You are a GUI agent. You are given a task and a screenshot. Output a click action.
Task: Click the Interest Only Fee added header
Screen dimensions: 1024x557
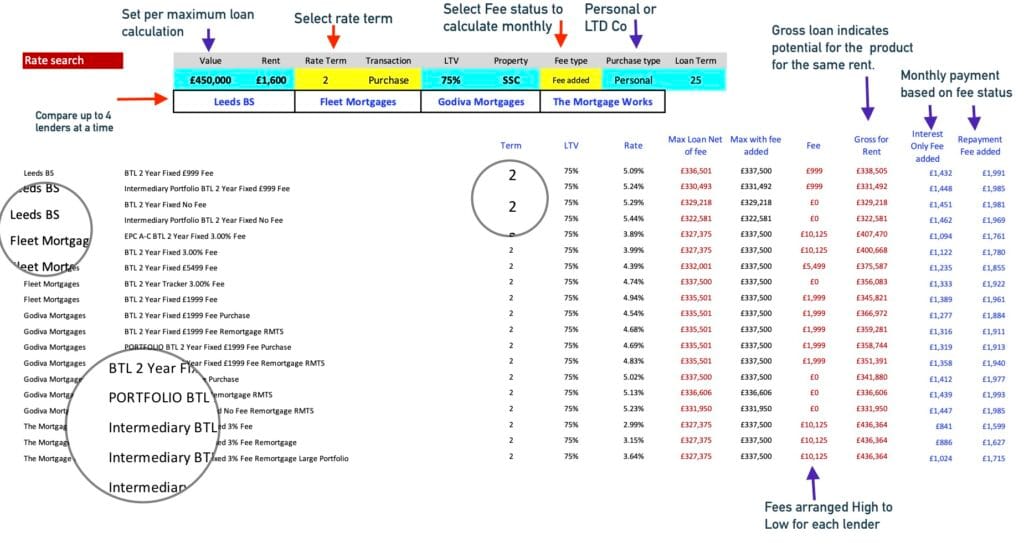tap(927, 146)
